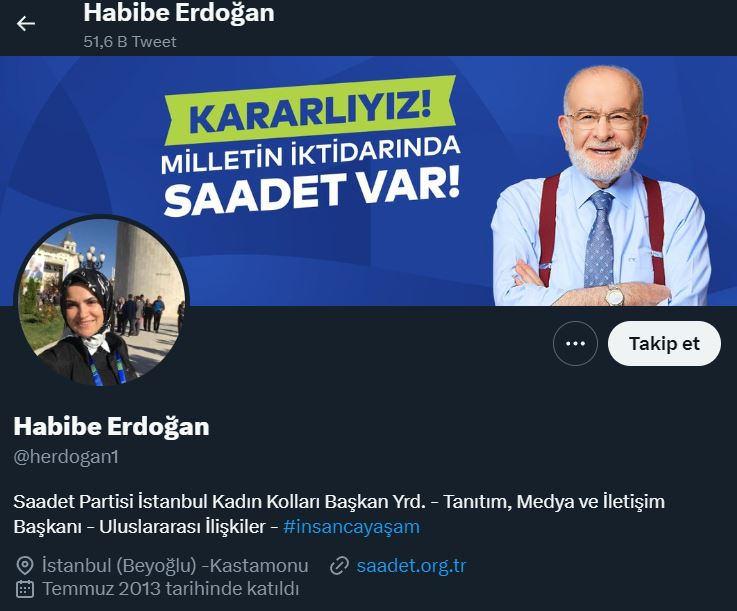
Task: Click the calendar icon beside join date
Action: pyautogui.click(x=24, y=589)
